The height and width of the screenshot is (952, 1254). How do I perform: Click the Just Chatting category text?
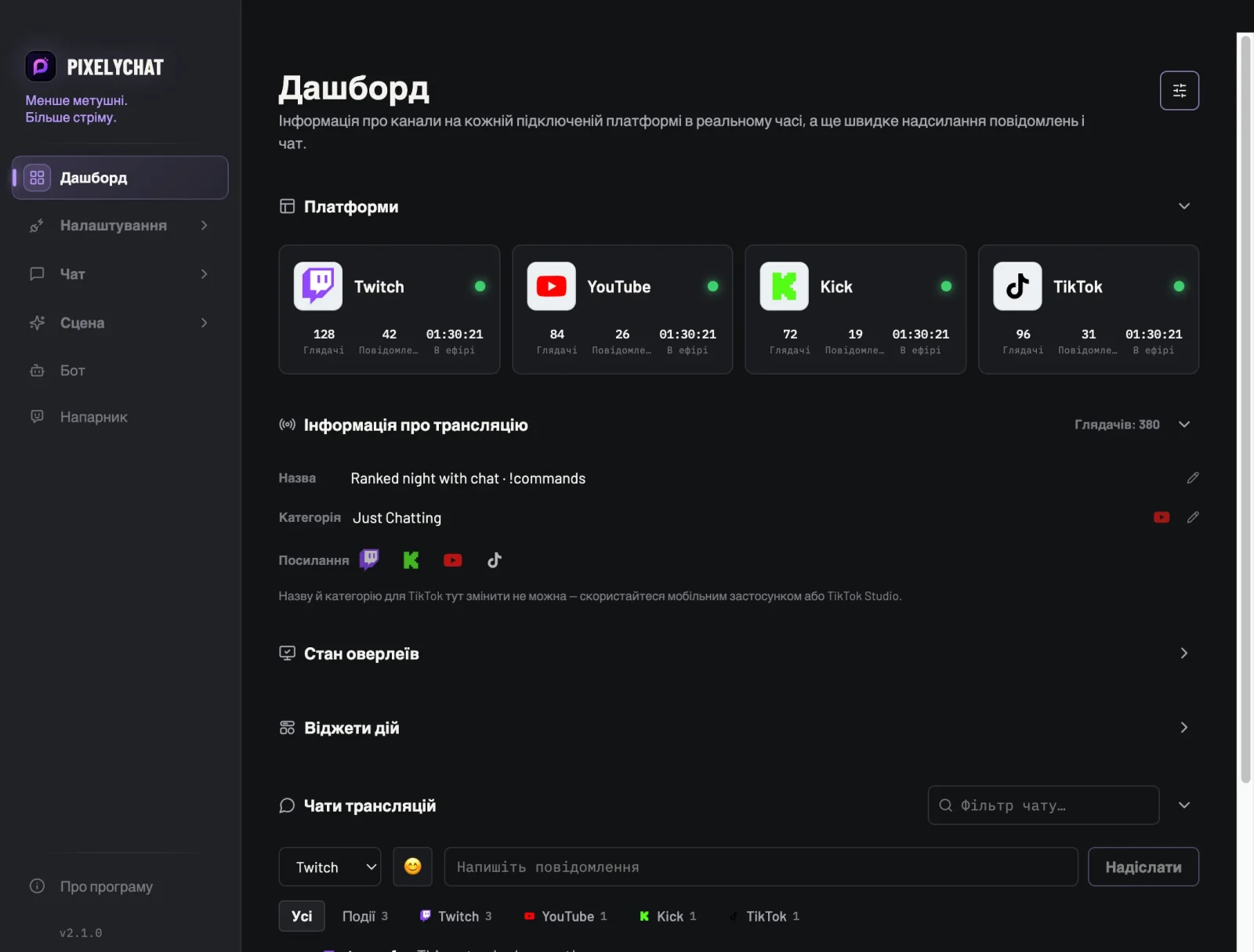point(397,518)
